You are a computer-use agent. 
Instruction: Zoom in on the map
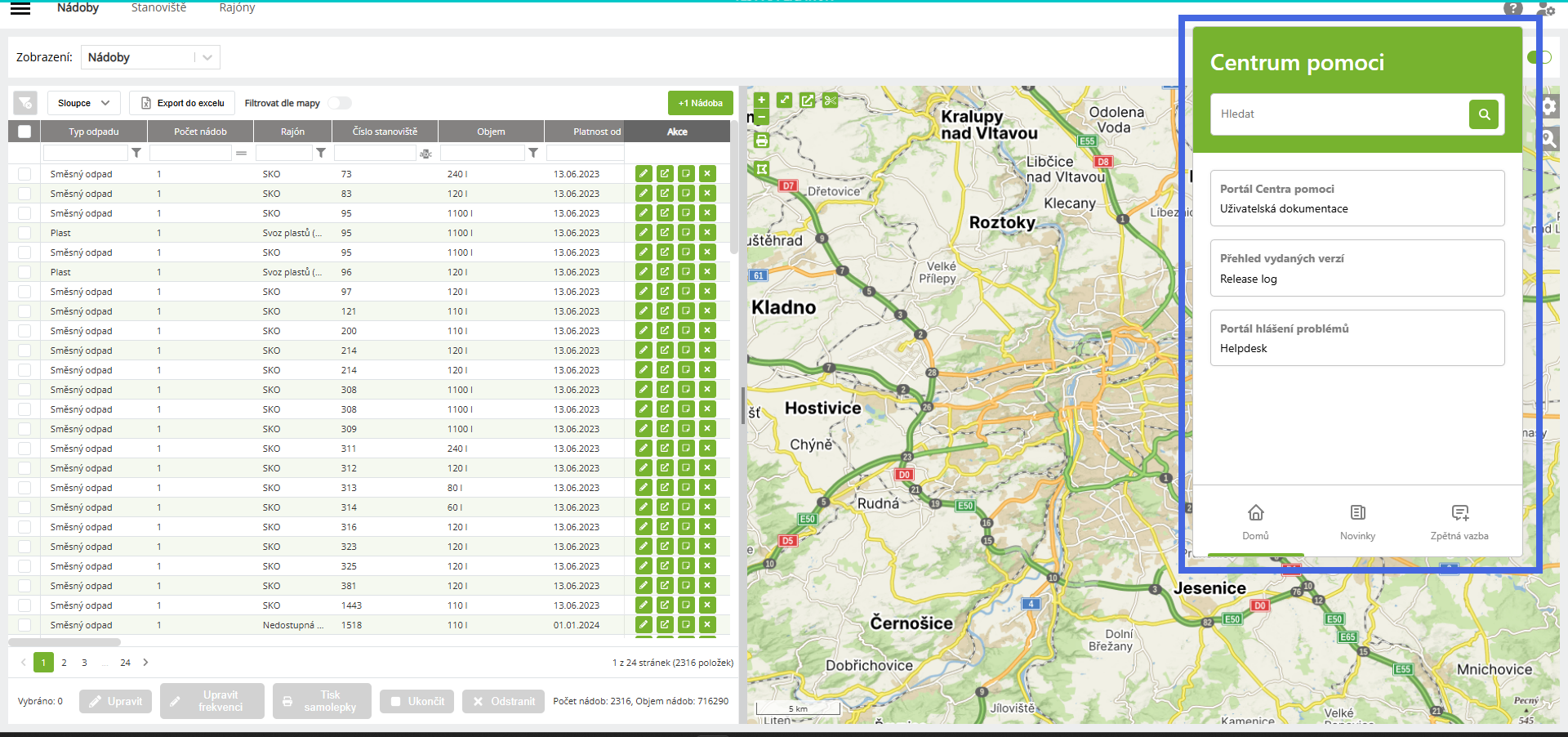tap(761, 100)
